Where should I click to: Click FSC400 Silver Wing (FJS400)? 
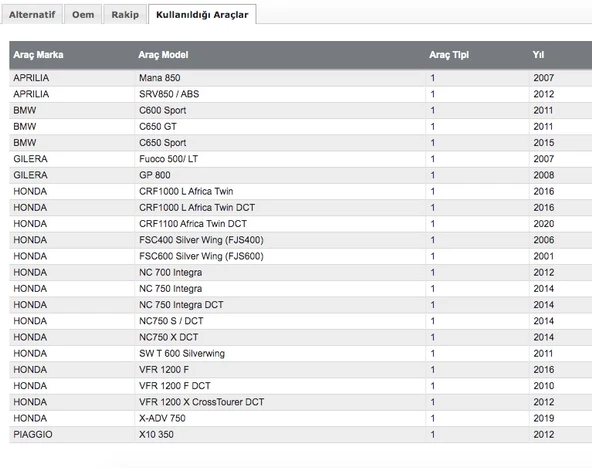click(x=201, y=240)
